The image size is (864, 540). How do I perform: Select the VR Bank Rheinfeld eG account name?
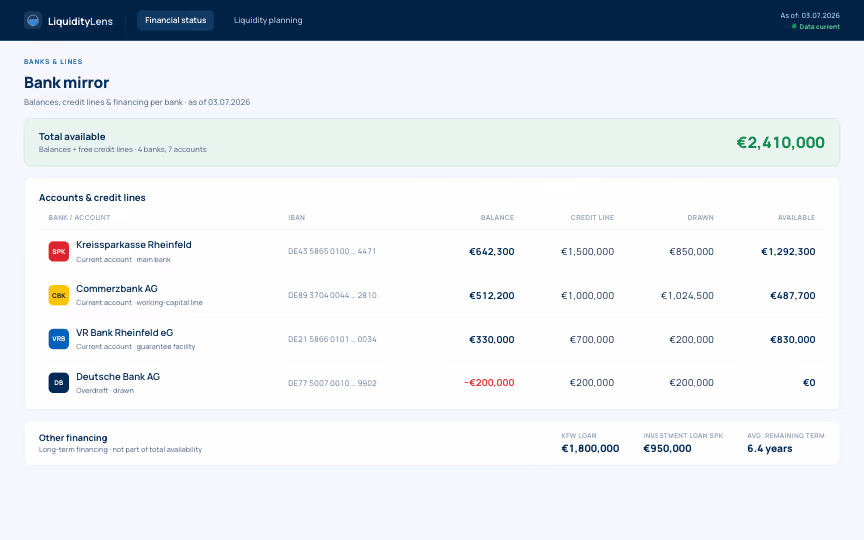click(125, 333)
